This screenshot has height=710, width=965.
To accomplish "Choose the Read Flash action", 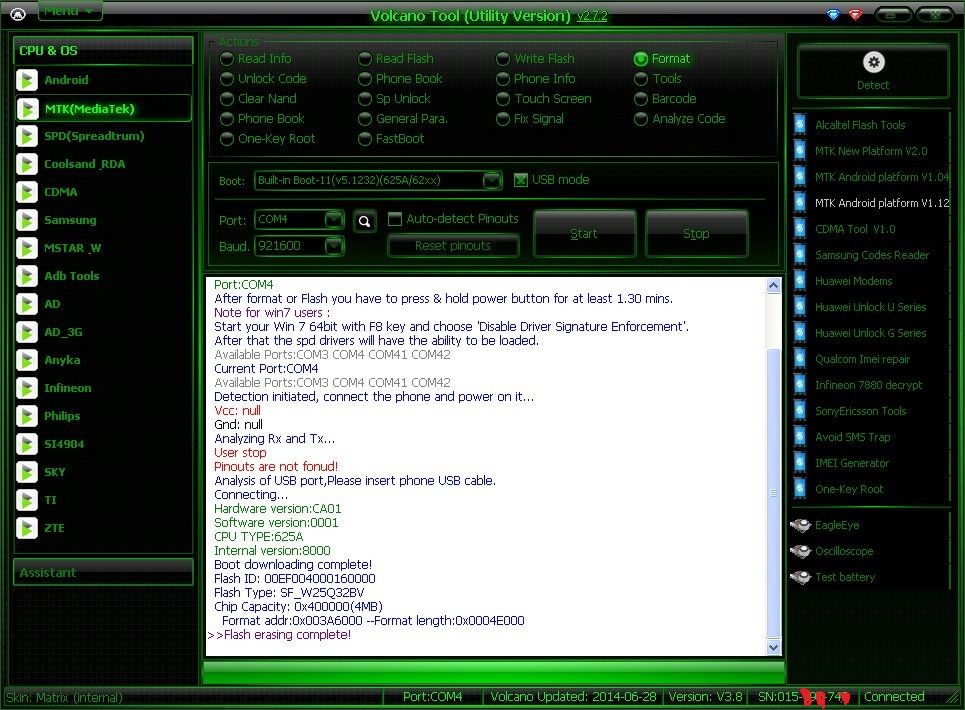I will click(365, 59).
